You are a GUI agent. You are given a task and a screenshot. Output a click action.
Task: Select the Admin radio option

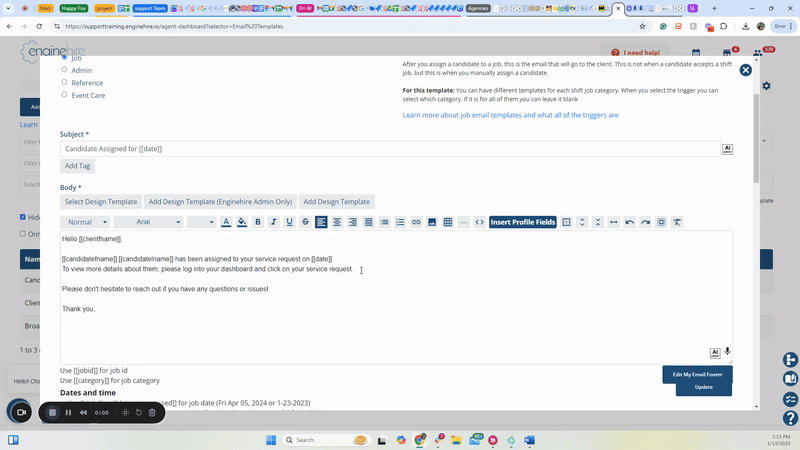[64, 69]
